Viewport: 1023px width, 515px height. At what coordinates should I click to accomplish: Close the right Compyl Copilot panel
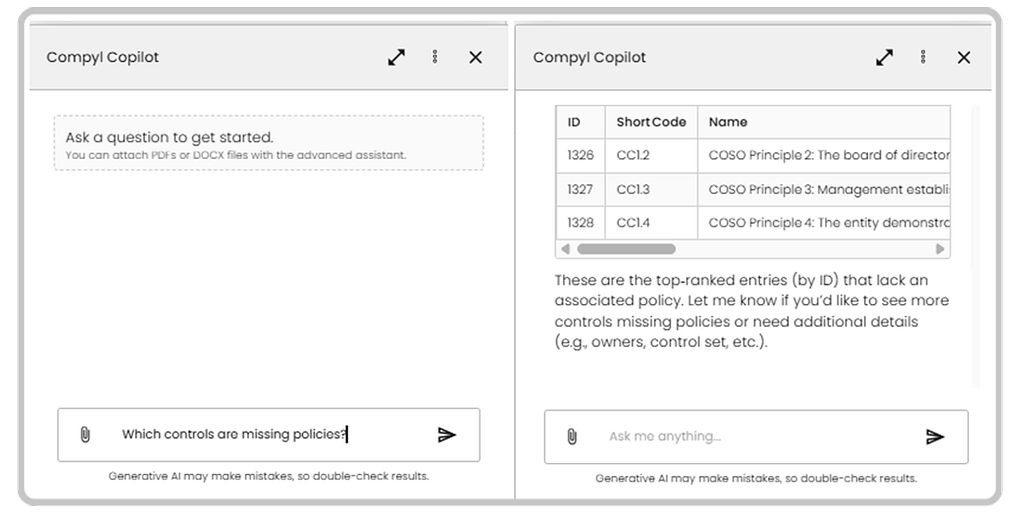click(x=963, y=57)
